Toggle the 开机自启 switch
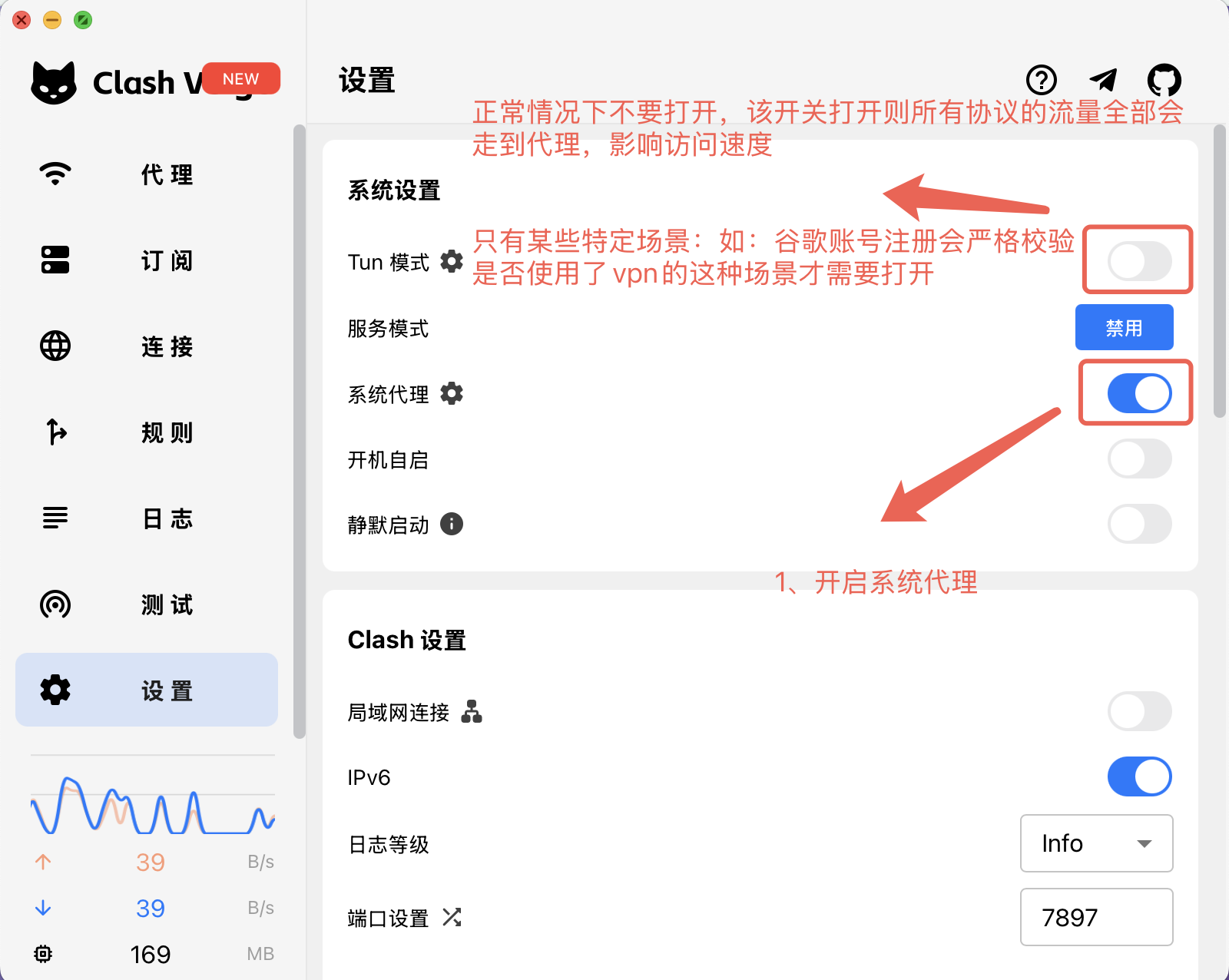 tap(1140, 459)
